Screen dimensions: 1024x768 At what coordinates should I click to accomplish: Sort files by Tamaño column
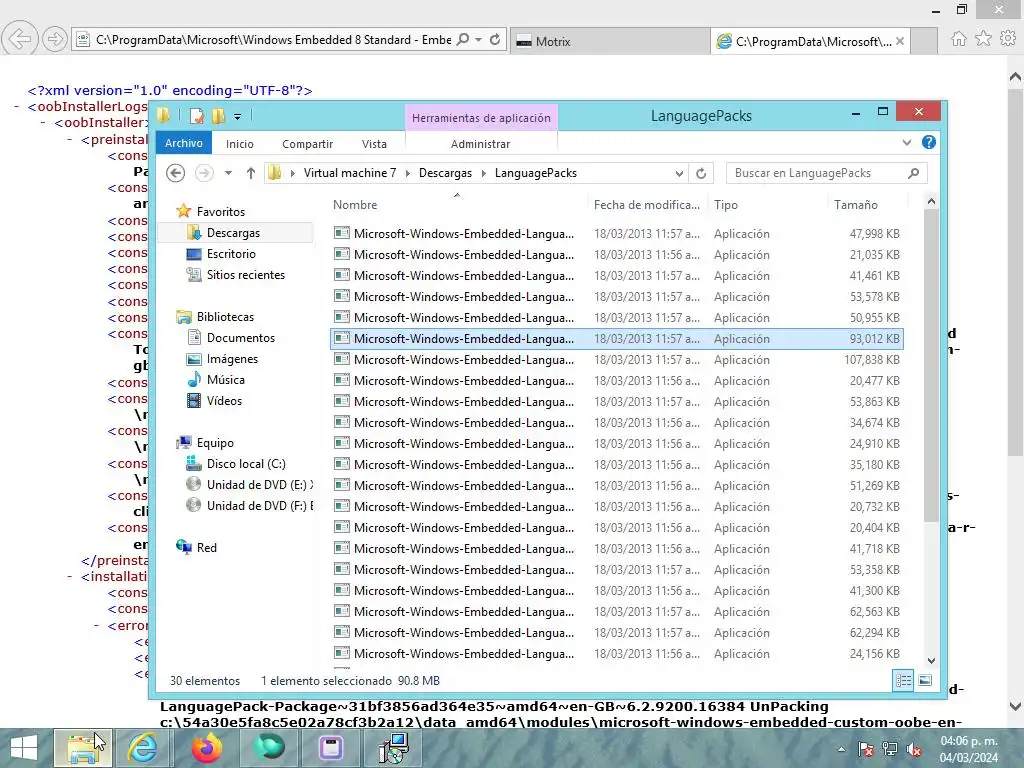(856, 204)
